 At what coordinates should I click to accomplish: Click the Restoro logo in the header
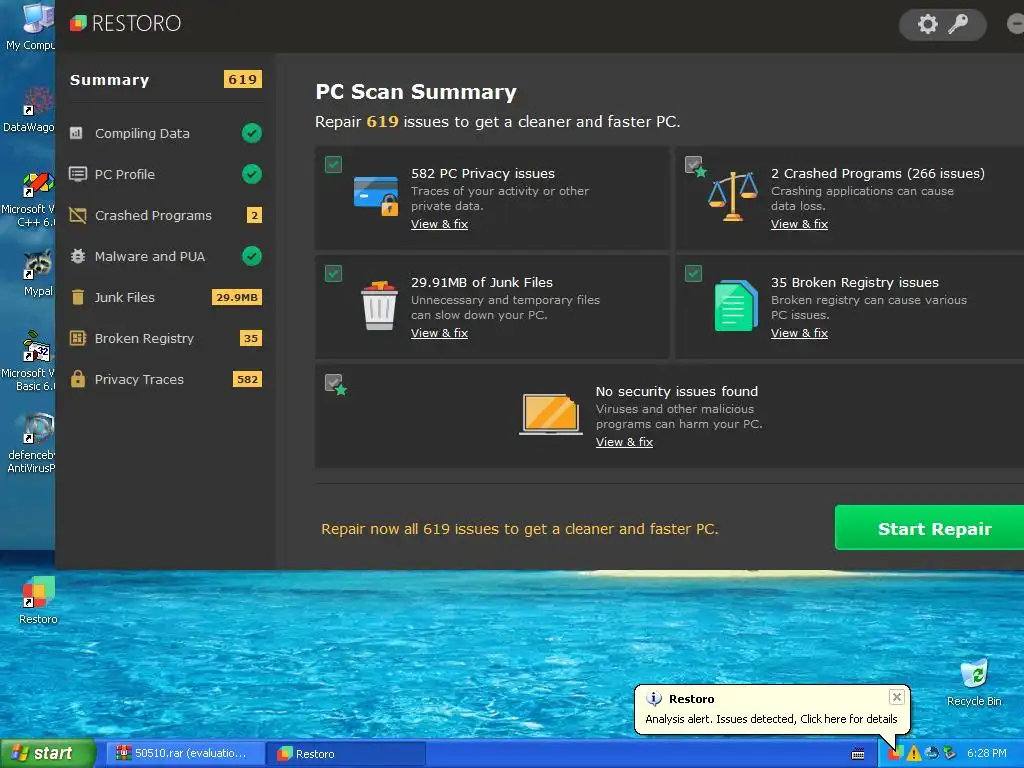coord(125,24)
